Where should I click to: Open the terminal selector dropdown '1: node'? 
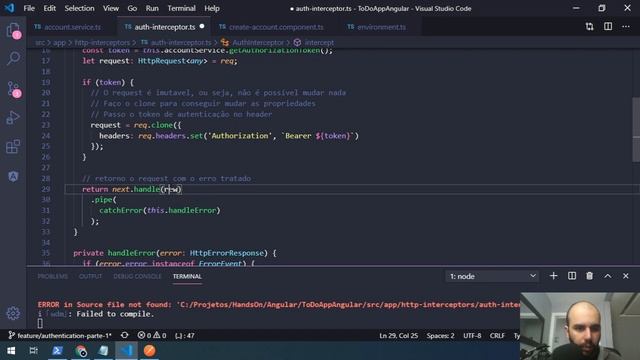coord(492,276)
